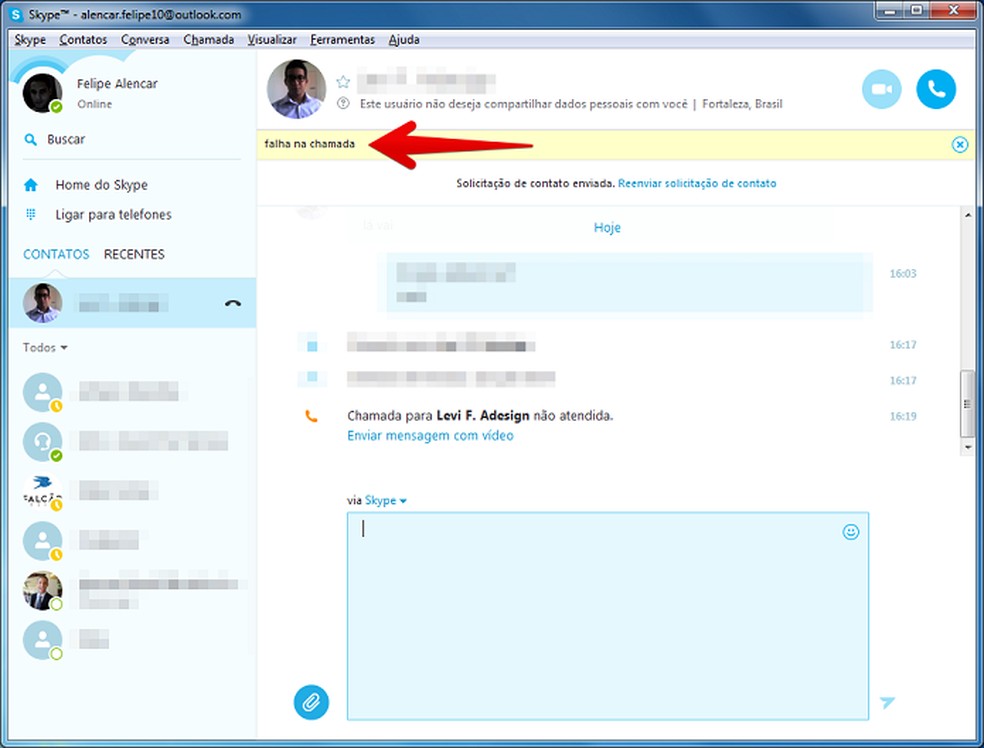Click the Hoje date separator
984x748 pixels.
pos(607,227)
